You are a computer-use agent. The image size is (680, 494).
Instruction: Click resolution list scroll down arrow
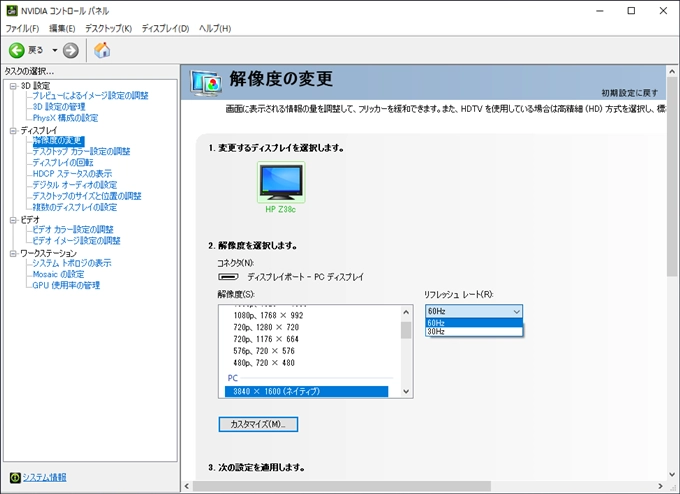406,391
